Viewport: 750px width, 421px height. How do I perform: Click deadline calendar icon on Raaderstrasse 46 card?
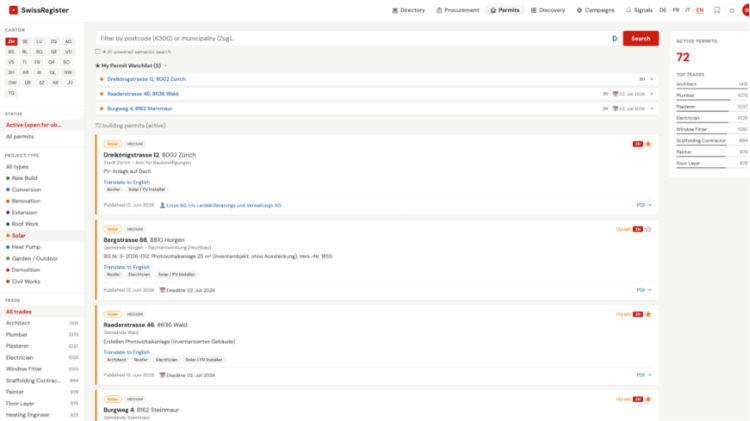point(162,375)
